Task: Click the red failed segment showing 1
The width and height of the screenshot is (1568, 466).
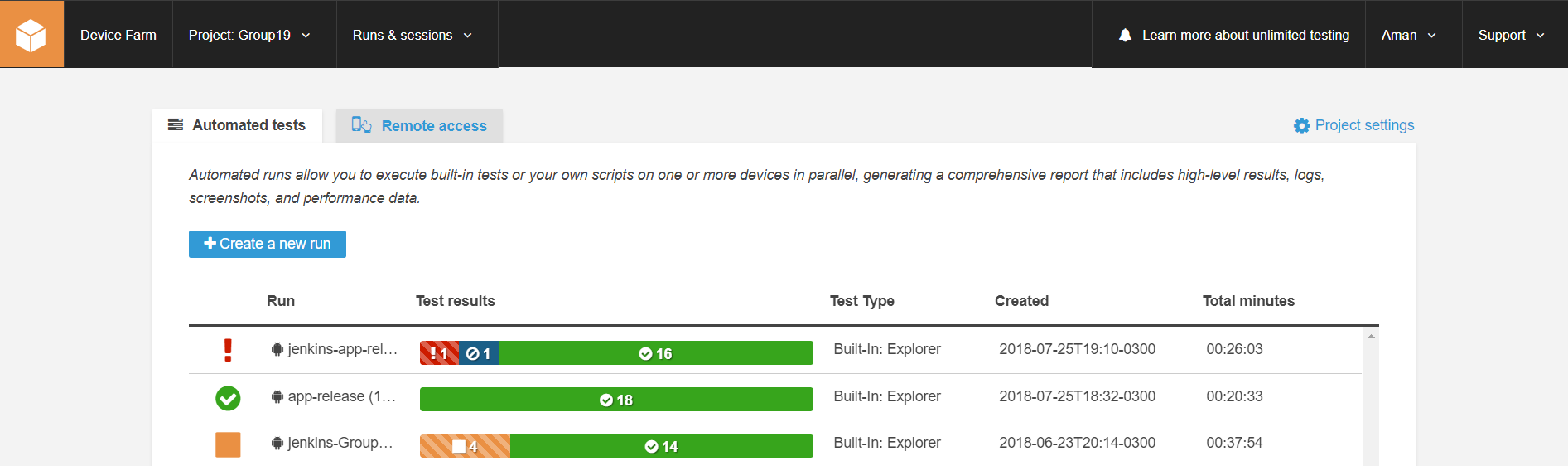Action: [x=439, y=353]
